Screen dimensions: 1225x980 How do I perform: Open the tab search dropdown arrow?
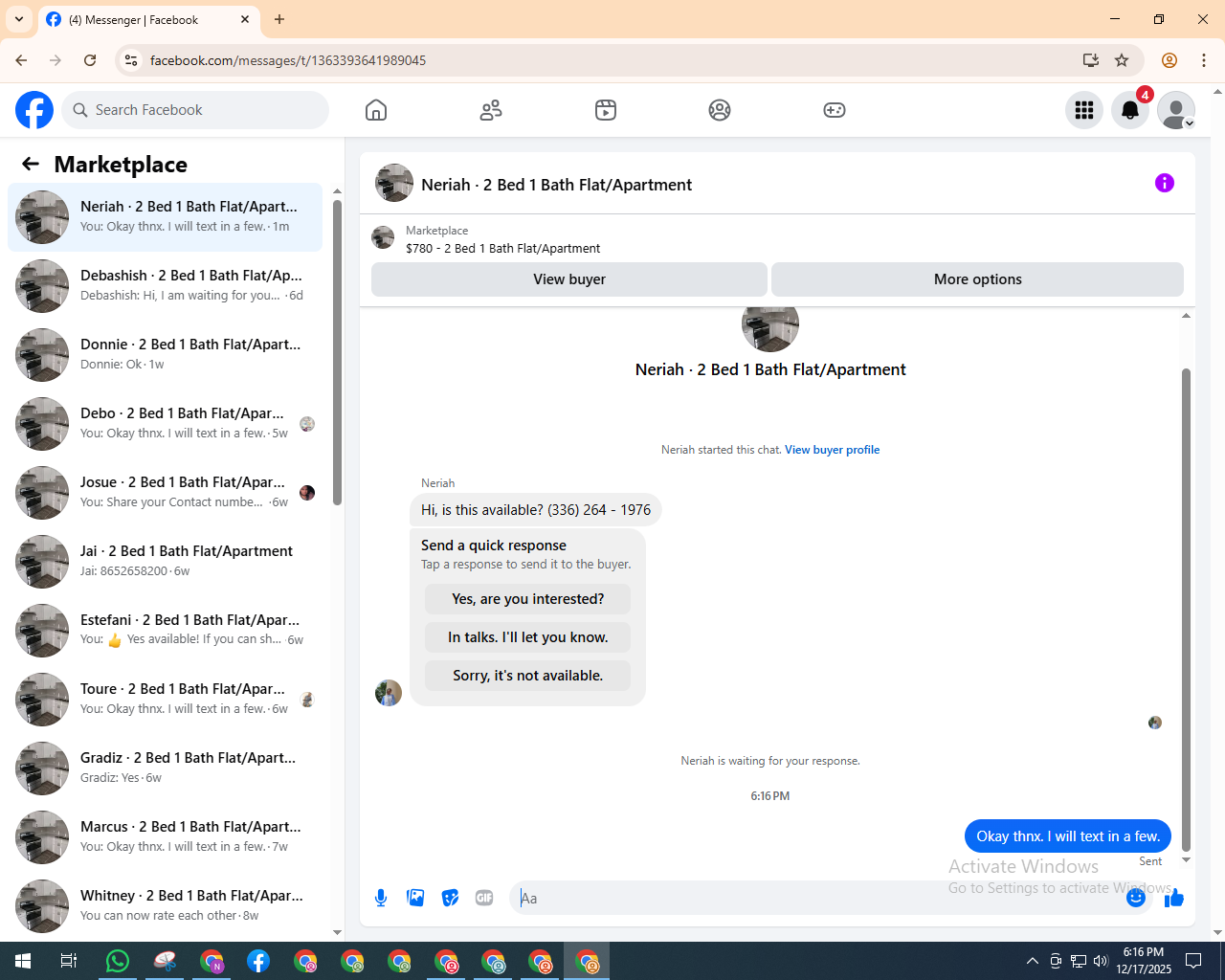19,19
